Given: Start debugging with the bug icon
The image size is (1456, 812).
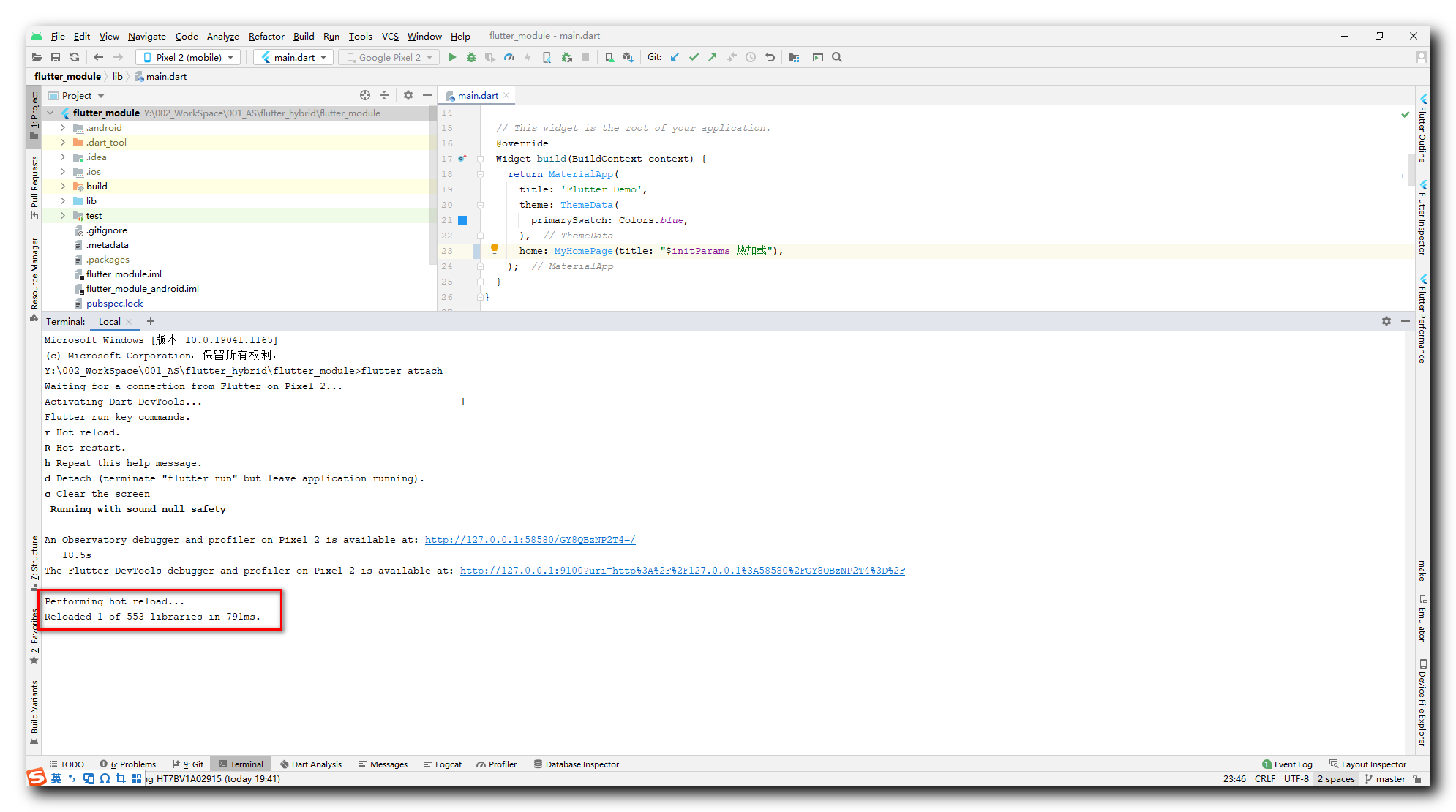Looking at the screenshot, I should click(471, 57).
